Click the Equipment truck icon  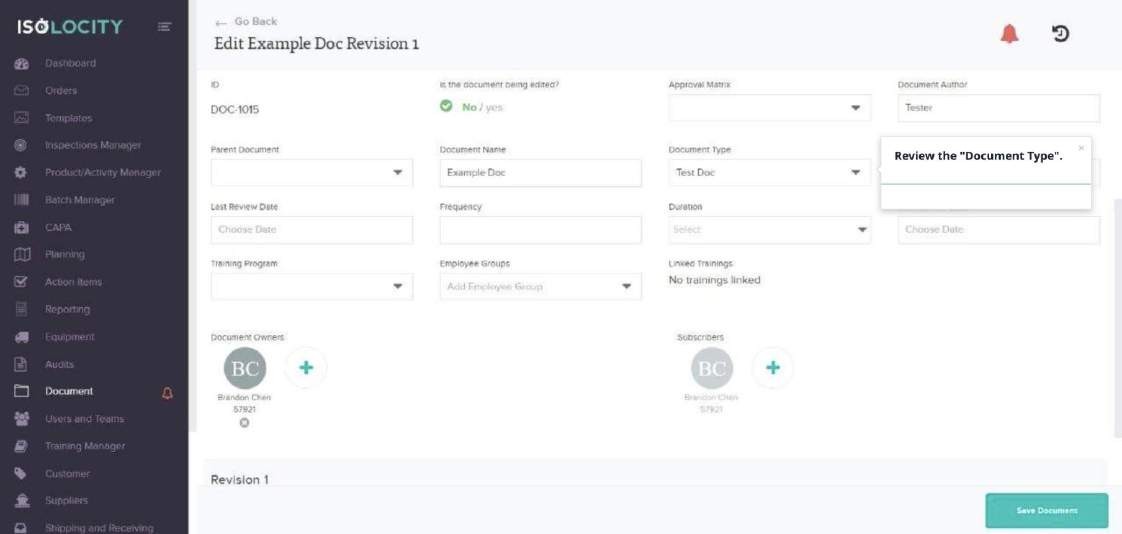pos(21,337)
